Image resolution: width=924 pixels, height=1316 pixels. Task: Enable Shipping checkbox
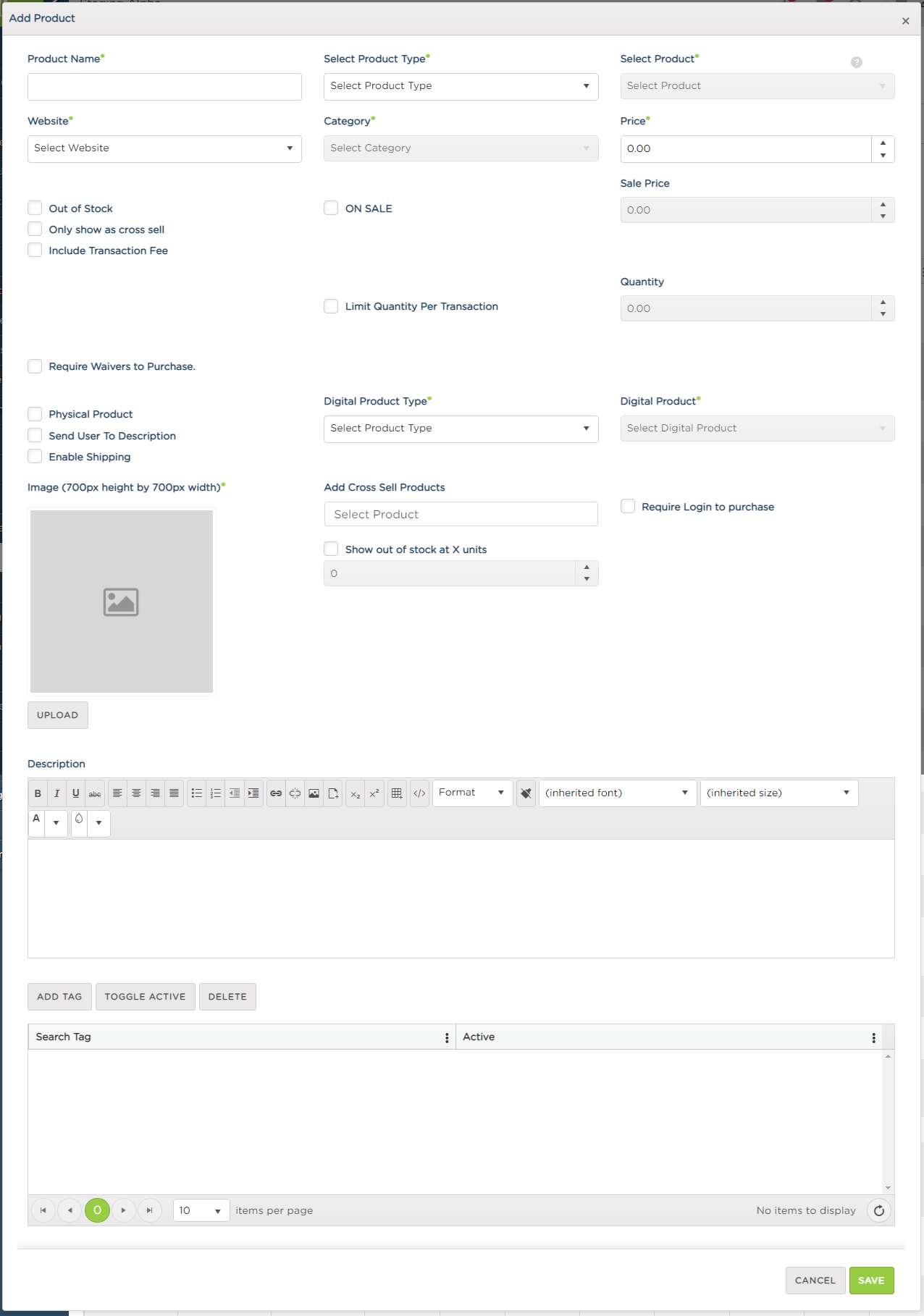(x=35, y=457)
